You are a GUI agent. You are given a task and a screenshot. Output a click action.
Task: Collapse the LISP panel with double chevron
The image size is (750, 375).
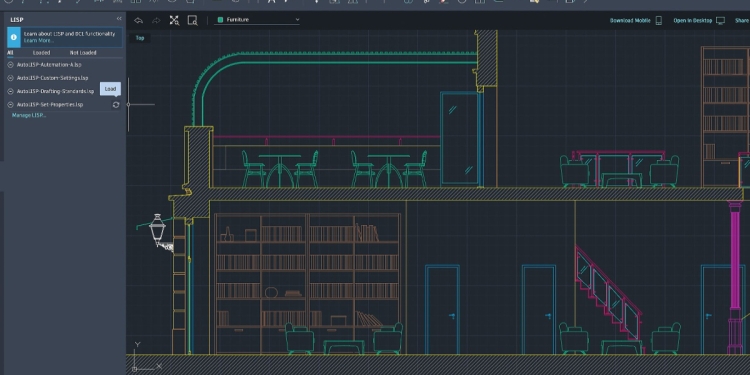click(x=119, y=19)
